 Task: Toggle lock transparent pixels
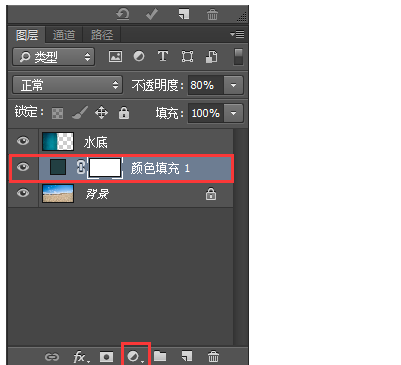[x=58, y=113]
